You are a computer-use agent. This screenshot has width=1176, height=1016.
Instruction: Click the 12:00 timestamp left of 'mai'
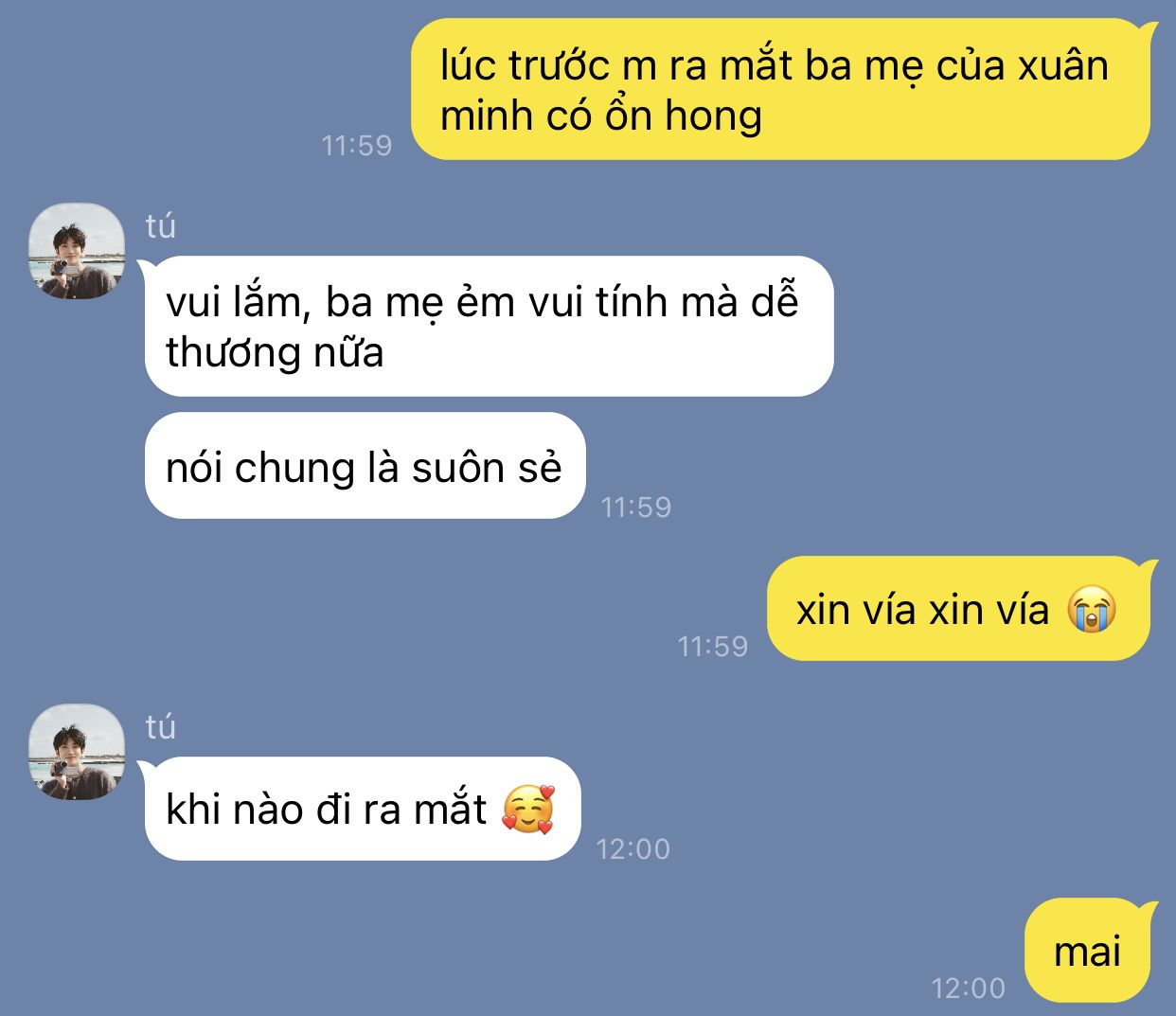click(x=969, y=989)
